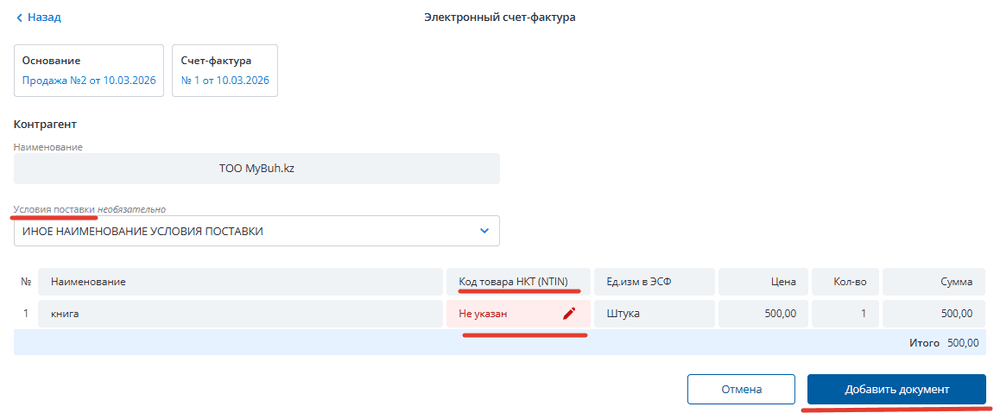
Task: Click the 'Не указан' product code text
Action: click(483, 313)
